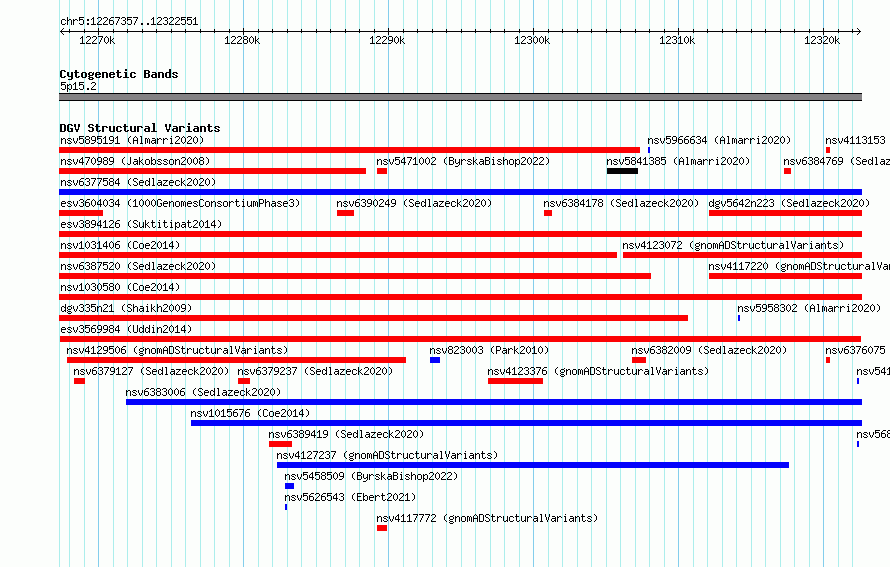Viewport: 890px width, 567px height.
Task: Click the nsv470989 (Jakobsson2008) label
Action: point(135,161)
